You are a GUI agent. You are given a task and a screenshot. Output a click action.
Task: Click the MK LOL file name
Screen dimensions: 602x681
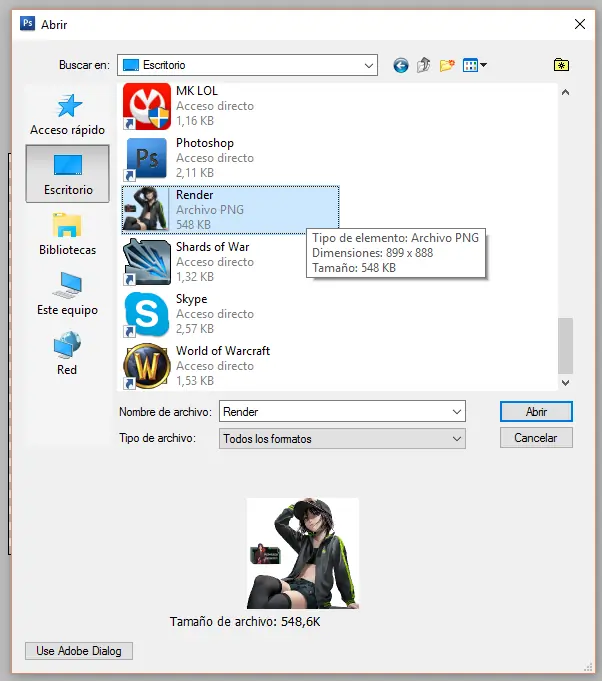point(197,91)
